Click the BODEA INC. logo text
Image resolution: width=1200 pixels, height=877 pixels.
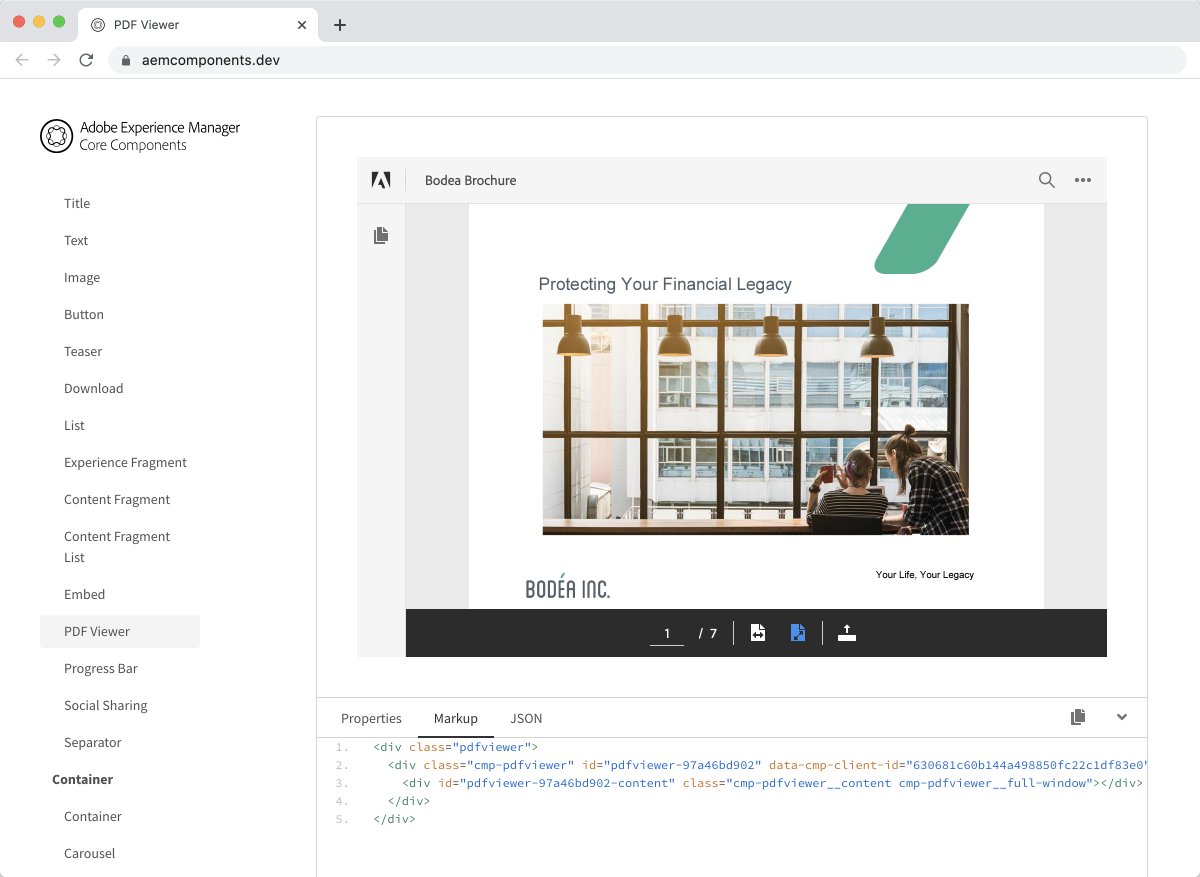[568, 589]
